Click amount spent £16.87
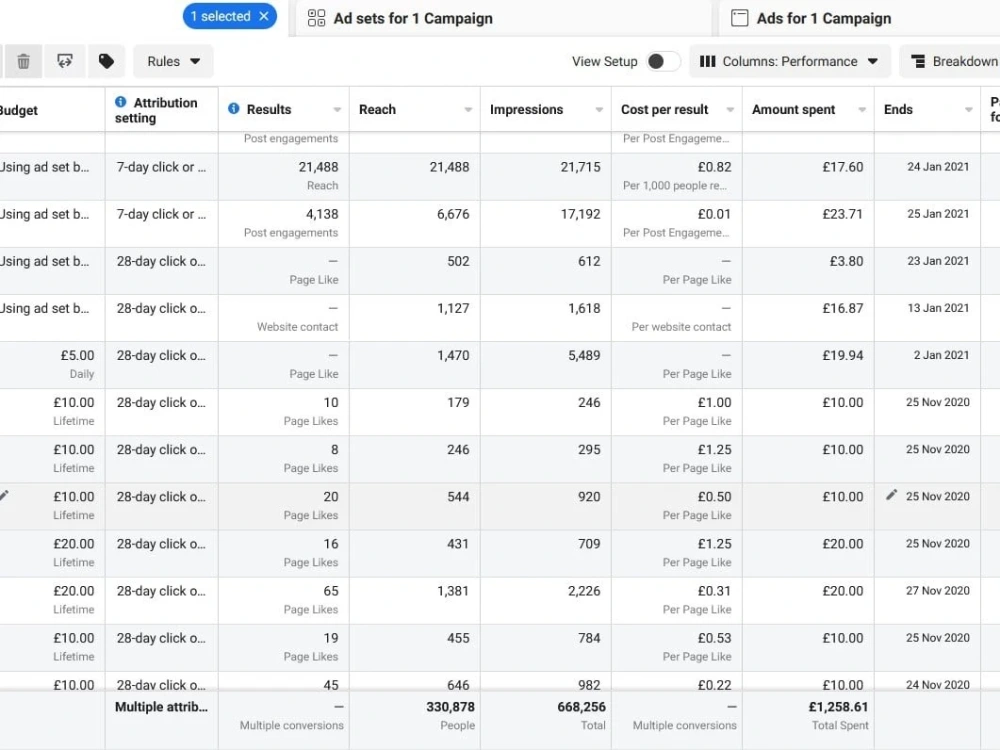 tap(842, 308)
